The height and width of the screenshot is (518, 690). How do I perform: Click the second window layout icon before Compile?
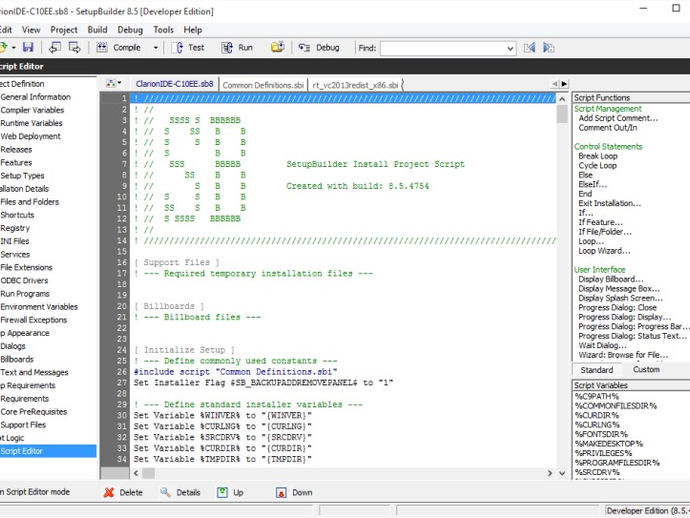tap(75, 47)
